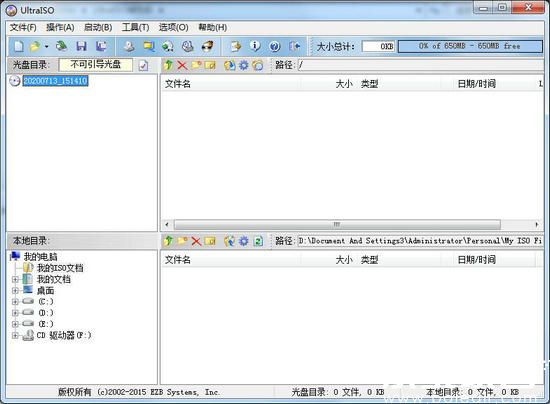Open Help with the question mark icon
The height and width of the screenshot is (404, 550).
click(275, 46)
